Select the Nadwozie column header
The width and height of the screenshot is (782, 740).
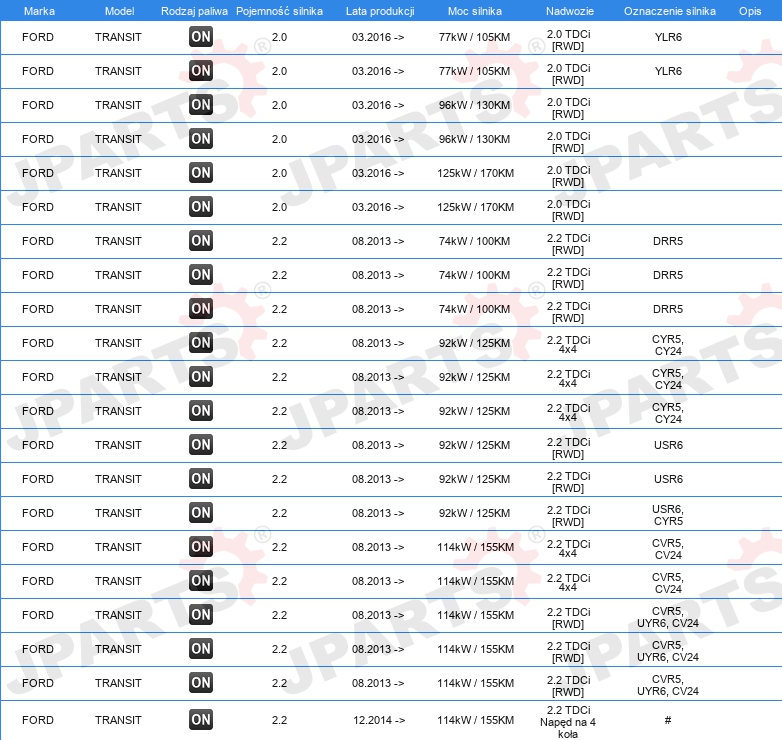pos(570,11)
